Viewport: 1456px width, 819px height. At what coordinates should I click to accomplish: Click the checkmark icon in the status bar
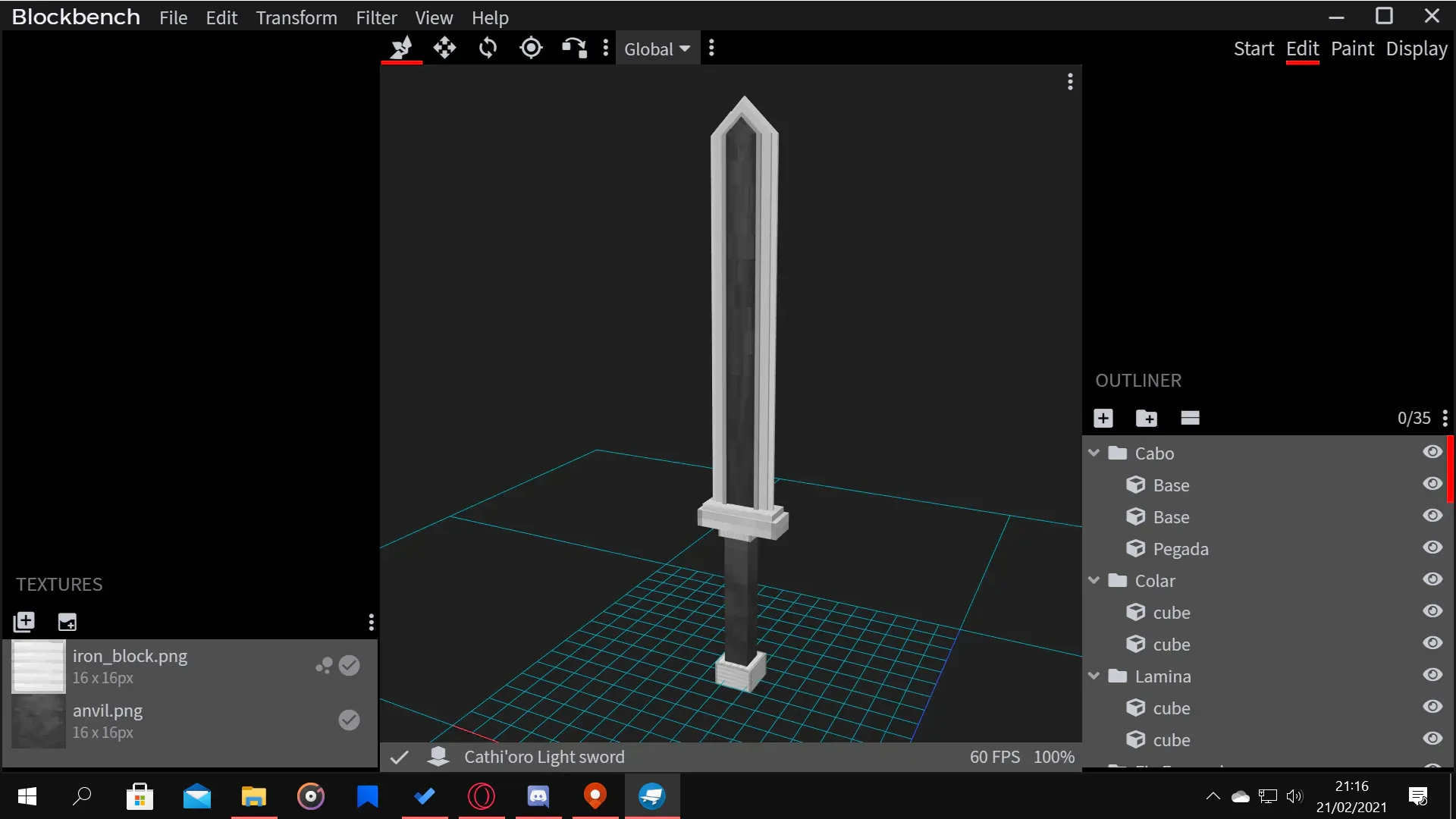pos(400,757)
